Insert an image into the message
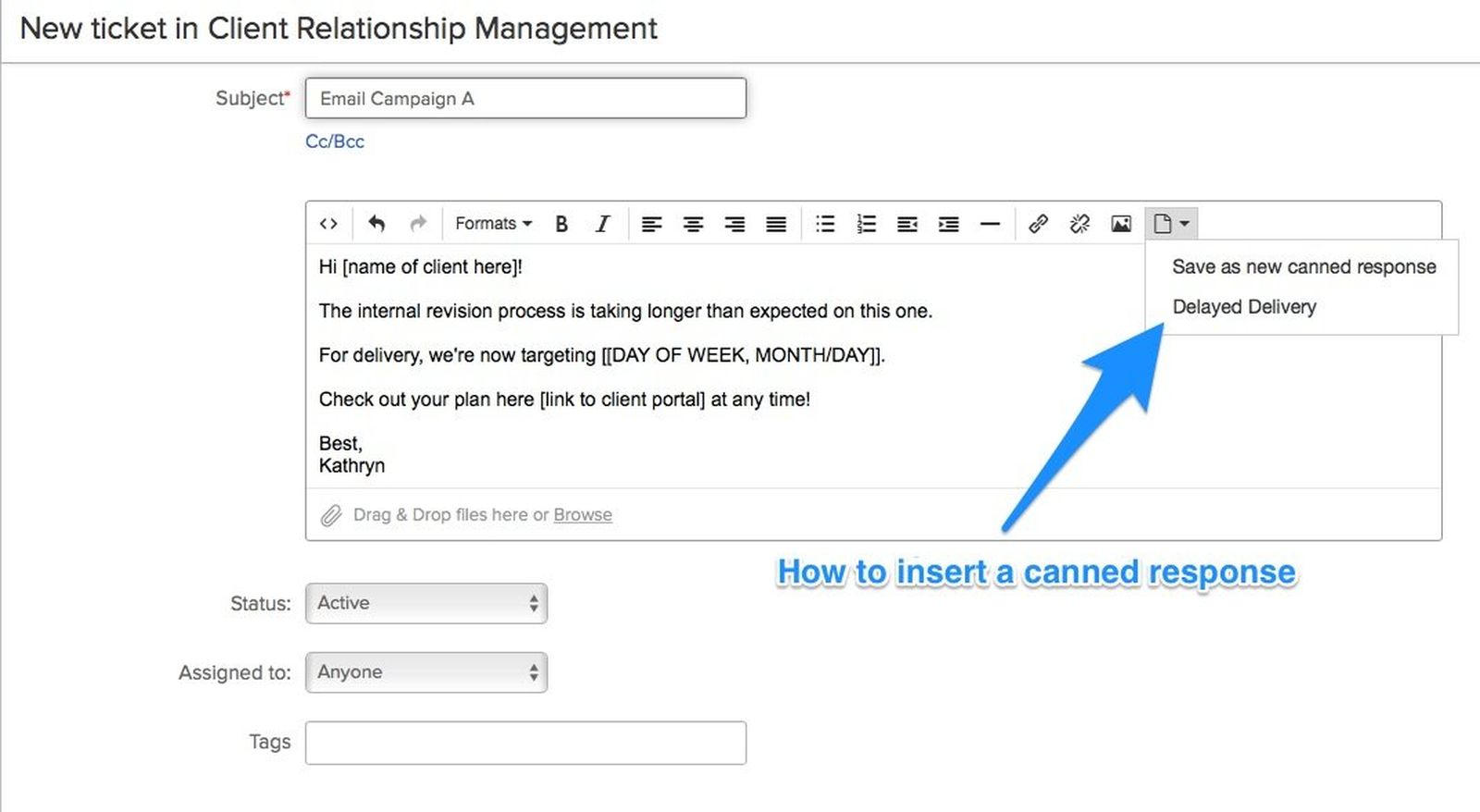This screenshot has height=812, width=1480. click(1121, 224)
